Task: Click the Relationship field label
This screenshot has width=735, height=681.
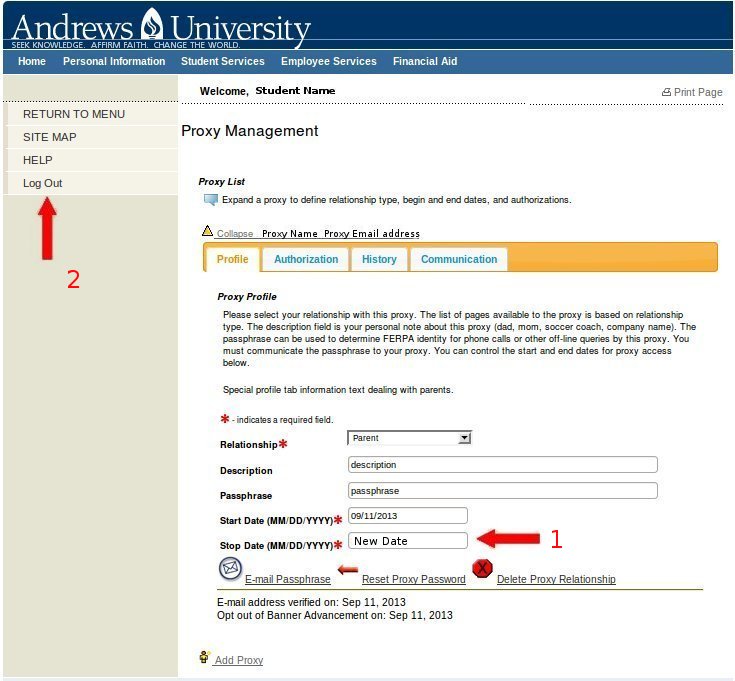Action: click(249, 444)
